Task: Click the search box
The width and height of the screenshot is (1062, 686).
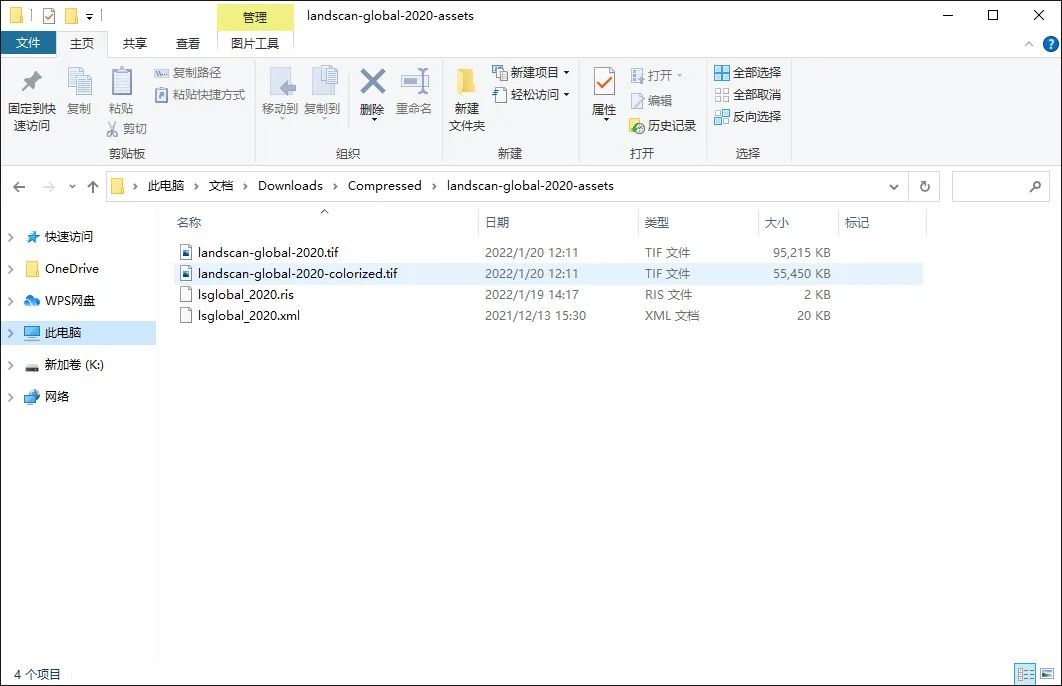Action: click(x=1000, y=187)
